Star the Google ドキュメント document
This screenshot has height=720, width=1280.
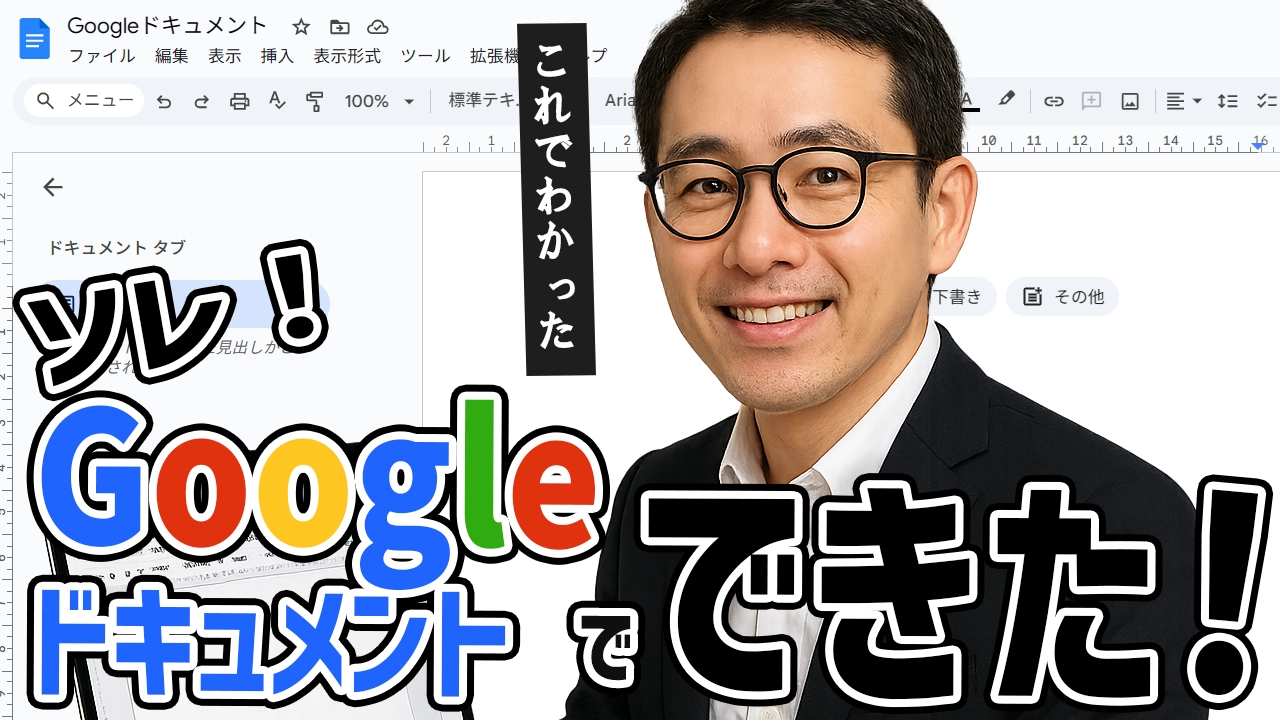(301, 27)
